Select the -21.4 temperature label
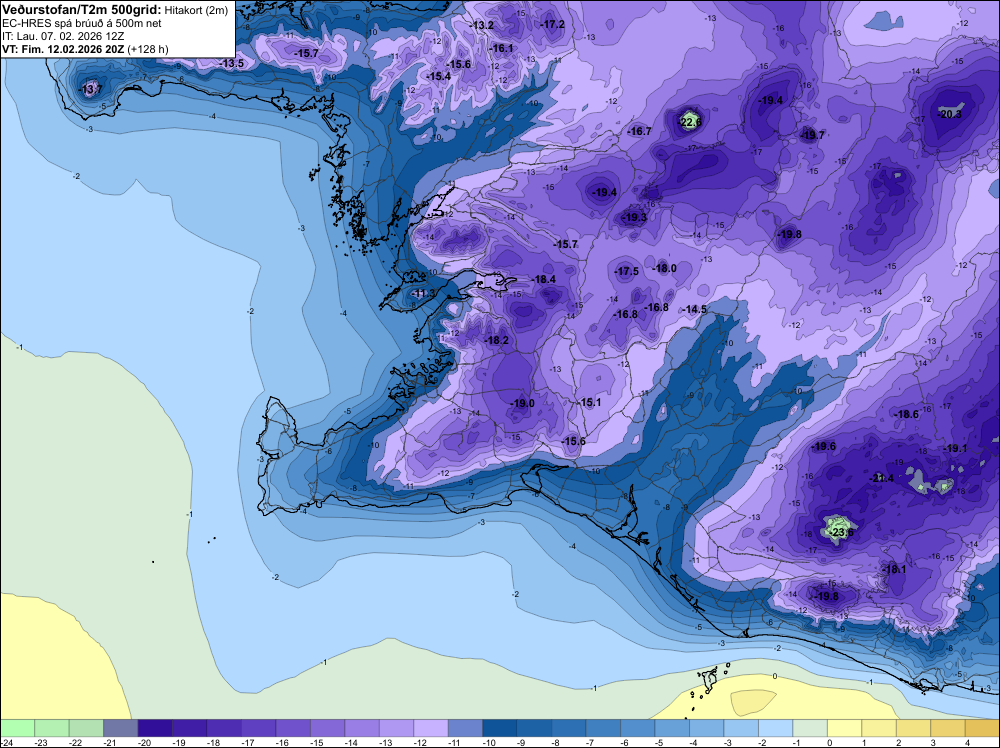Screen dimensions: 1000x748 tap(883, 478)
